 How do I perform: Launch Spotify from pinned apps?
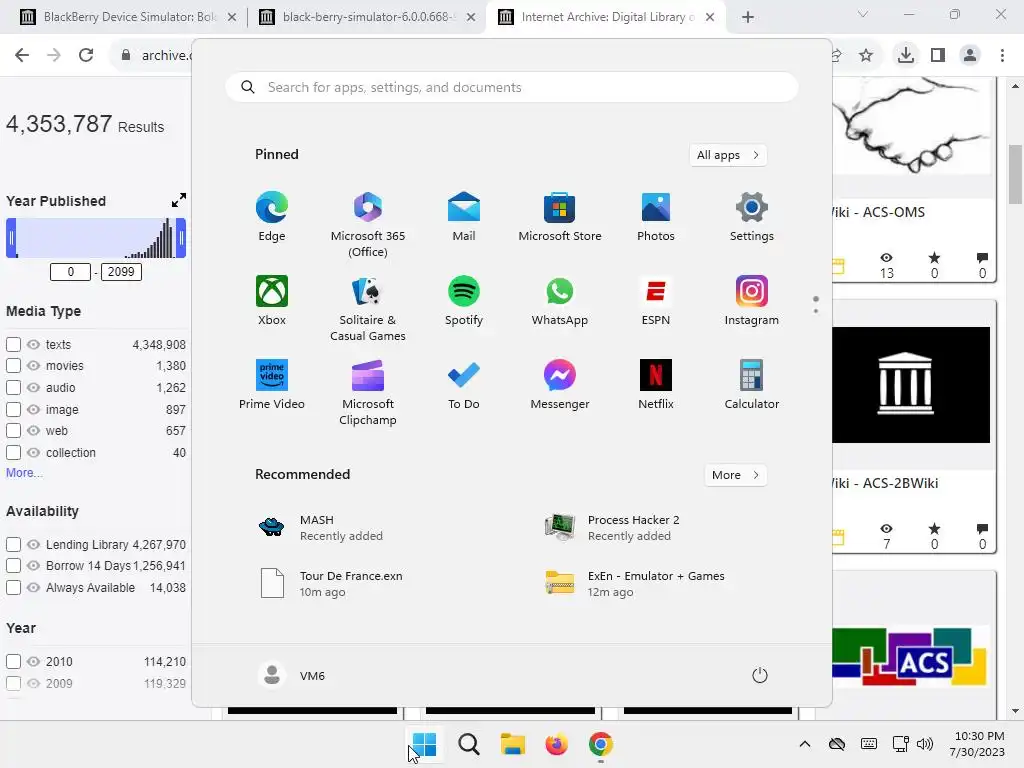coord(464,300)
